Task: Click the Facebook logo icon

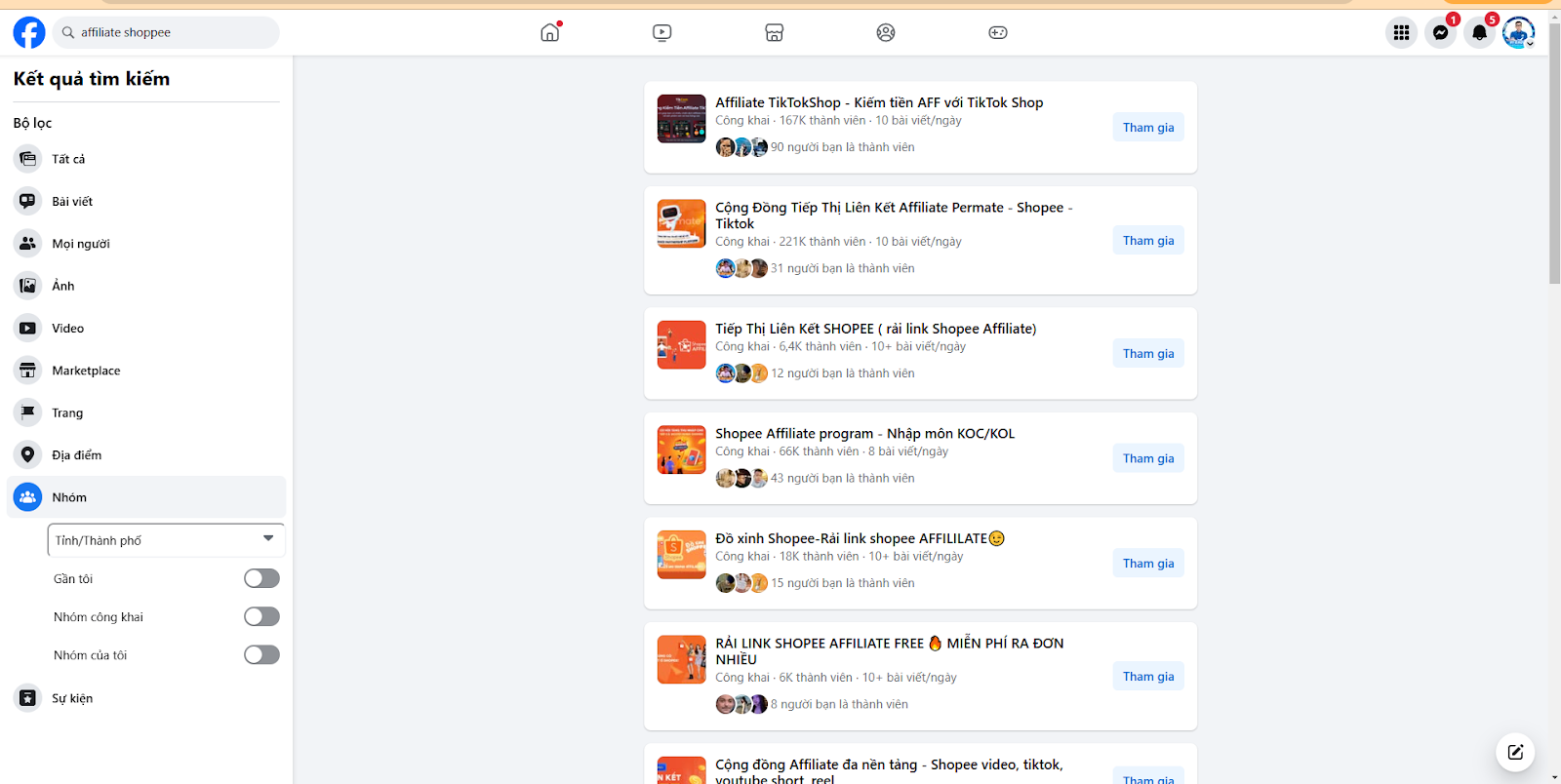Action: pos(29,32)
